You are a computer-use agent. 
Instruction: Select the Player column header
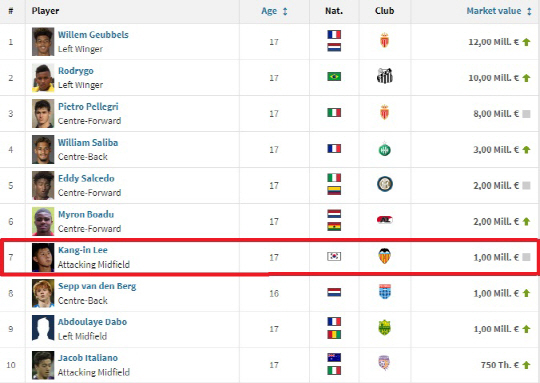[45, 11]
